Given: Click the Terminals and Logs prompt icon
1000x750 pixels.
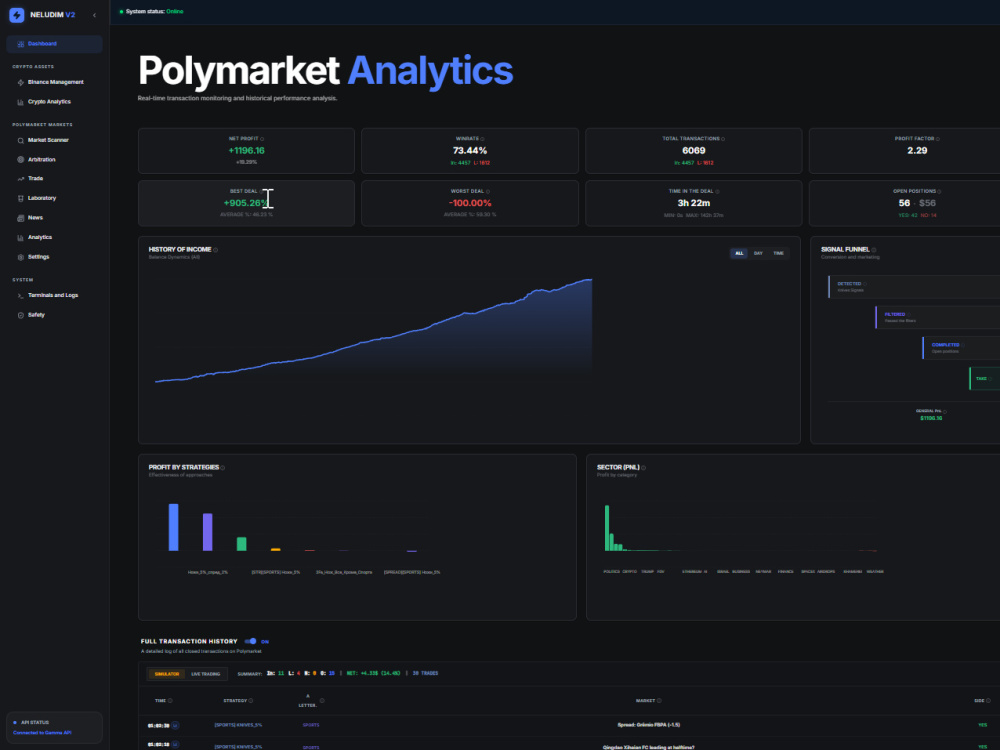Looking at the screenshot, I should point(20,295).
